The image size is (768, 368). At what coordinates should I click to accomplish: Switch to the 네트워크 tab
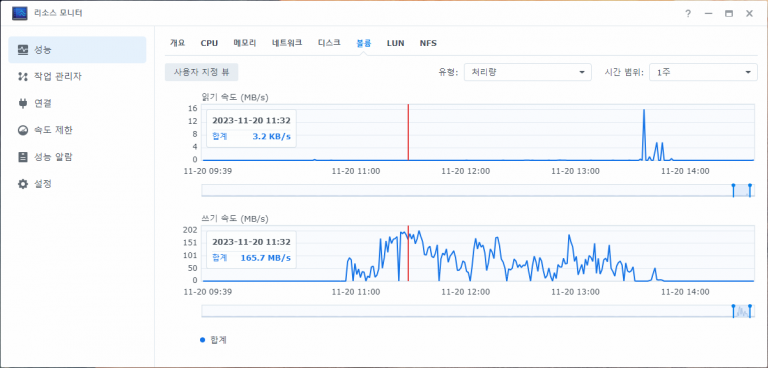tap(287, 43)
